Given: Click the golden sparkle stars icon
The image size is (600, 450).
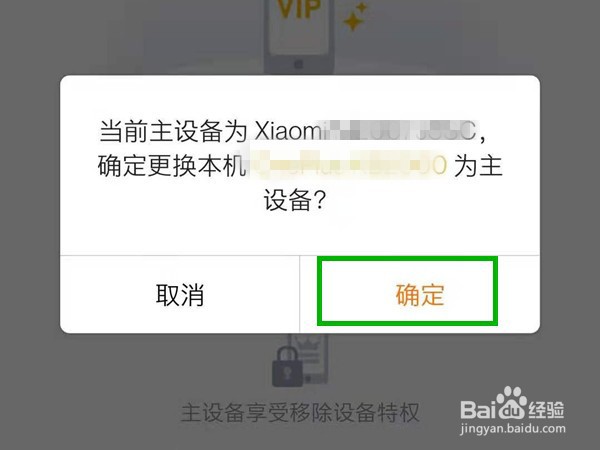Looking at the screenshot, I should [x=355, y=16].
